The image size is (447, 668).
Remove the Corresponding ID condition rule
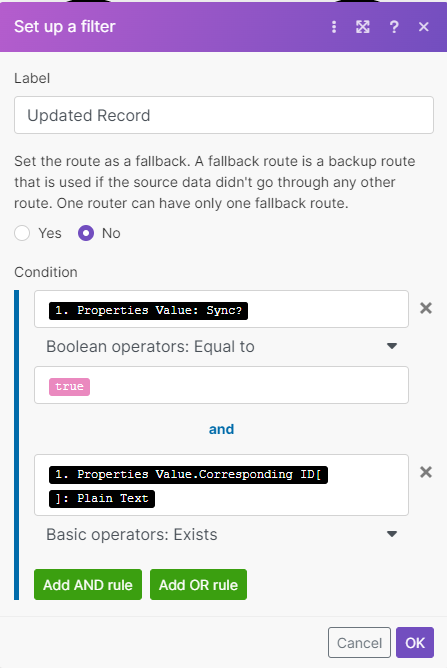426,472
